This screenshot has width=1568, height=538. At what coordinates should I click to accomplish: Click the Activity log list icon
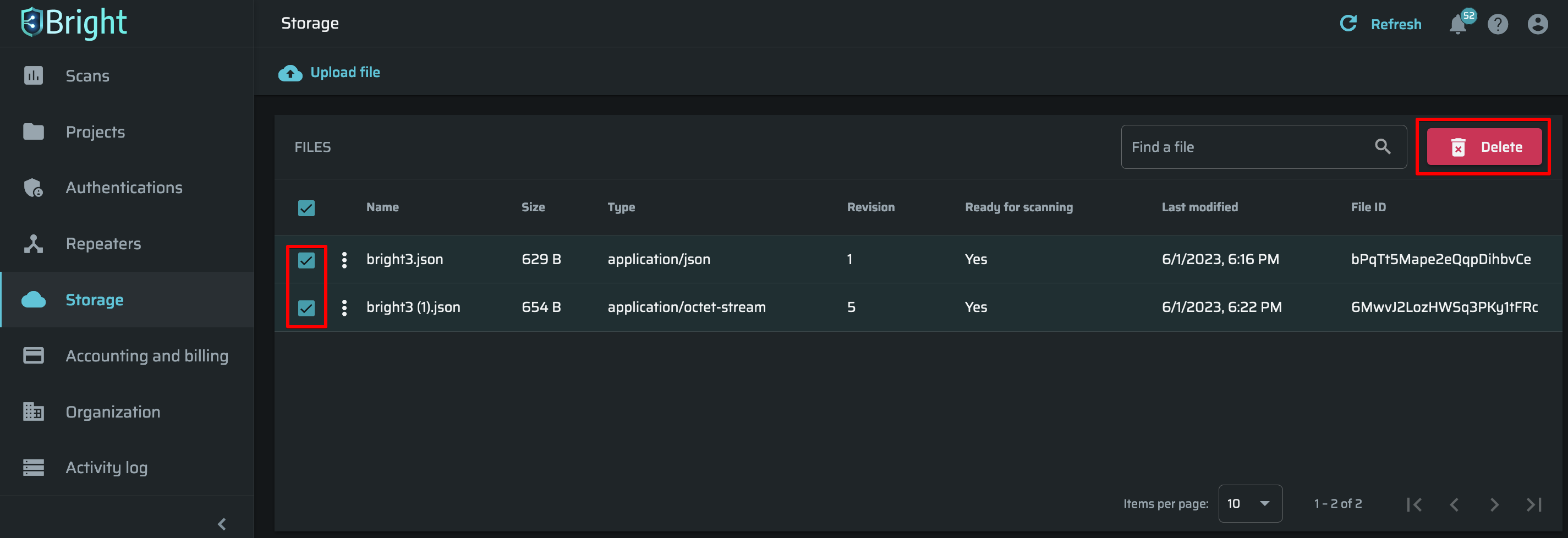coord(34,468)
